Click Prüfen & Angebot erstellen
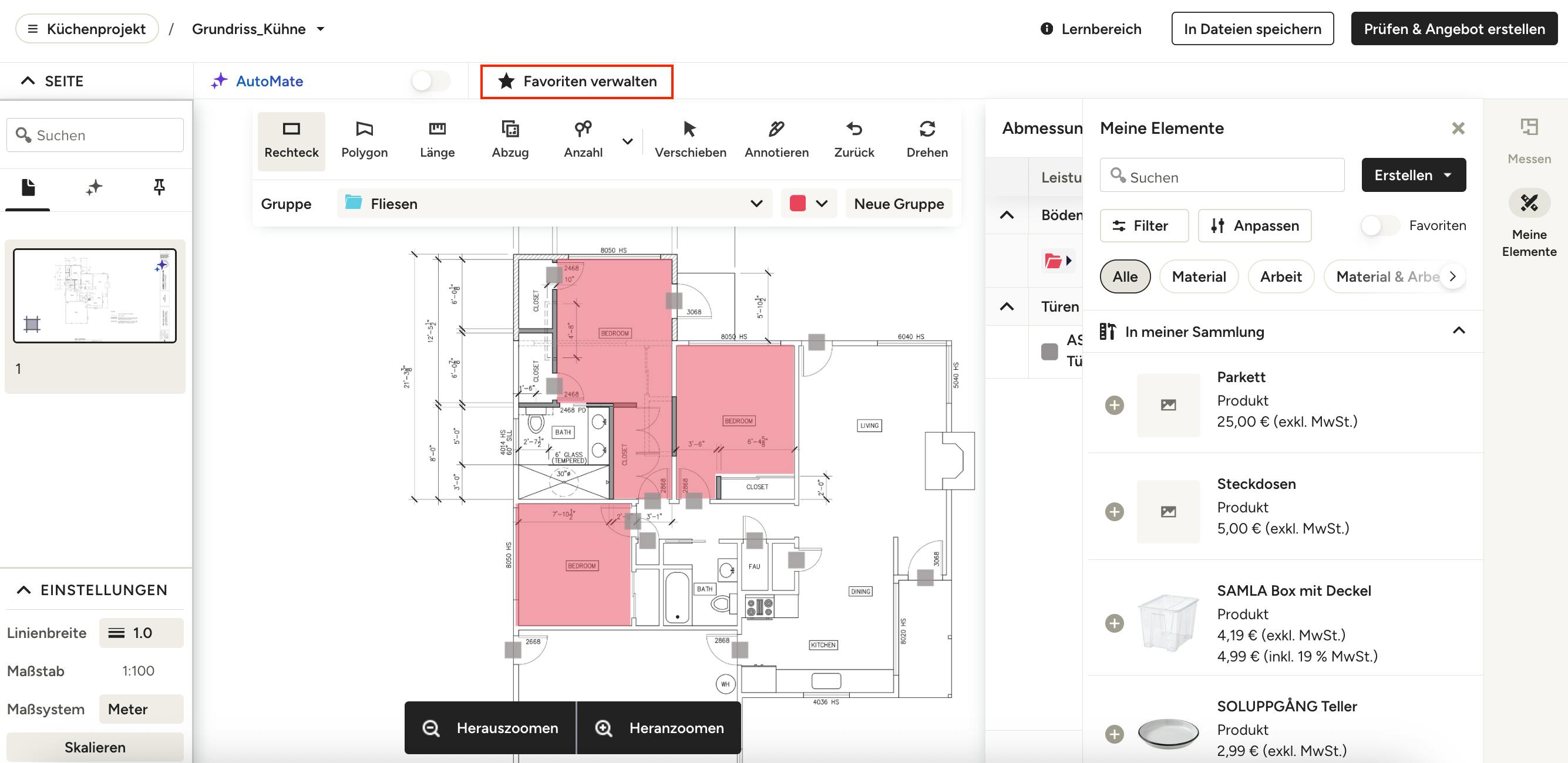This screenshot has width=1568, height=763. [x=1454, y=29]
